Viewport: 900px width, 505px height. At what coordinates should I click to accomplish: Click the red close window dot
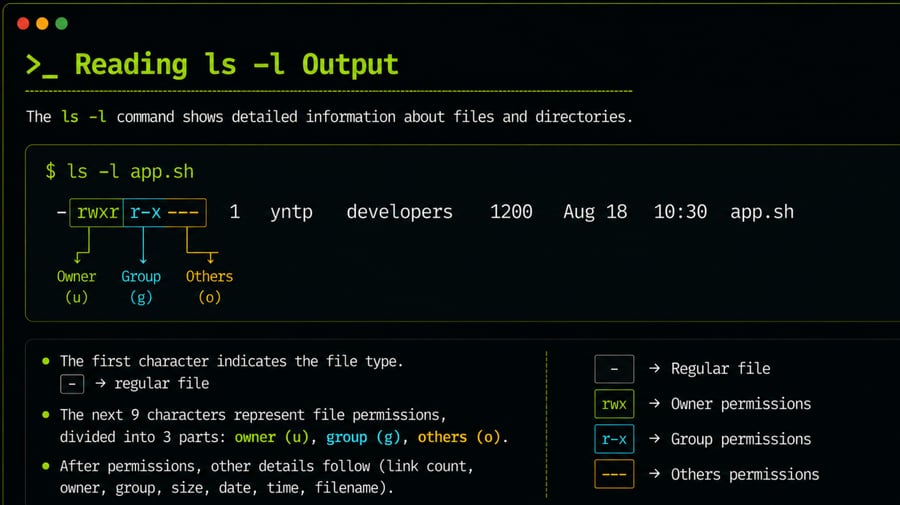[x=23, y=24]
